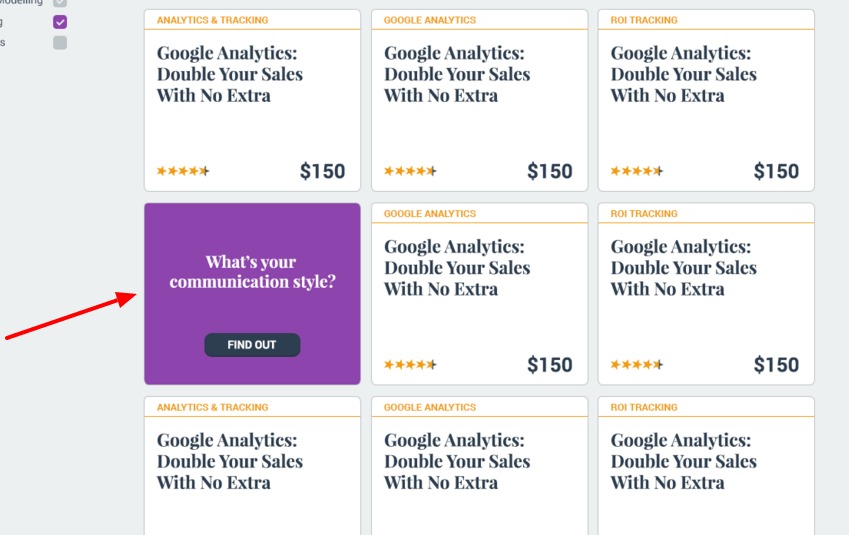This screenshot has height=535, width=849.
Task: Select $150 price in middle Google Analytics card
Action: 550,364
